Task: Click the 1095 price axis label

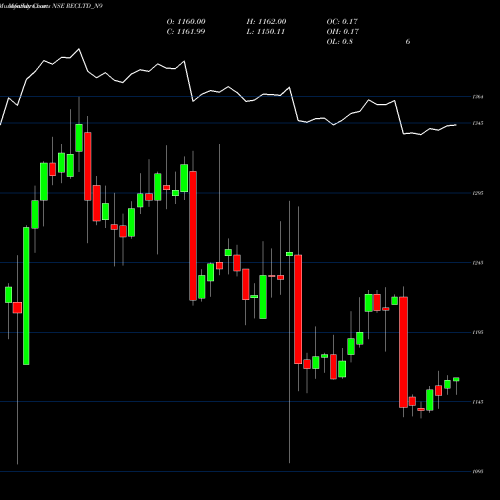Action: 478,471
